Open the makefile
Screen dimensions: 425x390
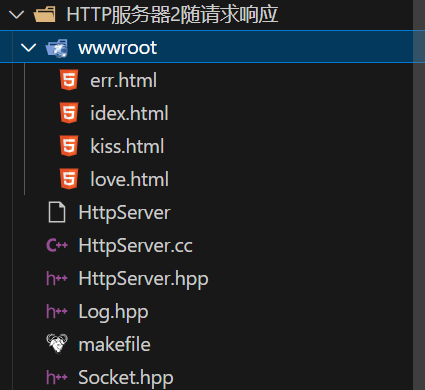pos(114,344)
